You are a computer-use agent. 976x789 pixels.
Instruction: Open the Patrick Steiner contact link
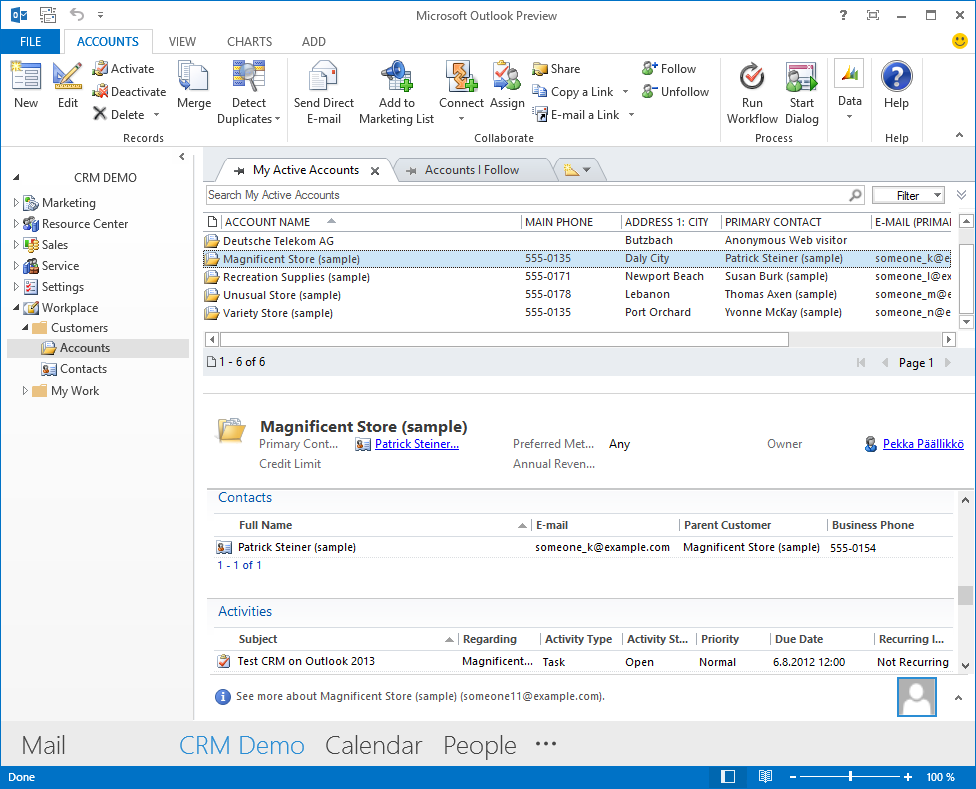[x=416, y=444]
